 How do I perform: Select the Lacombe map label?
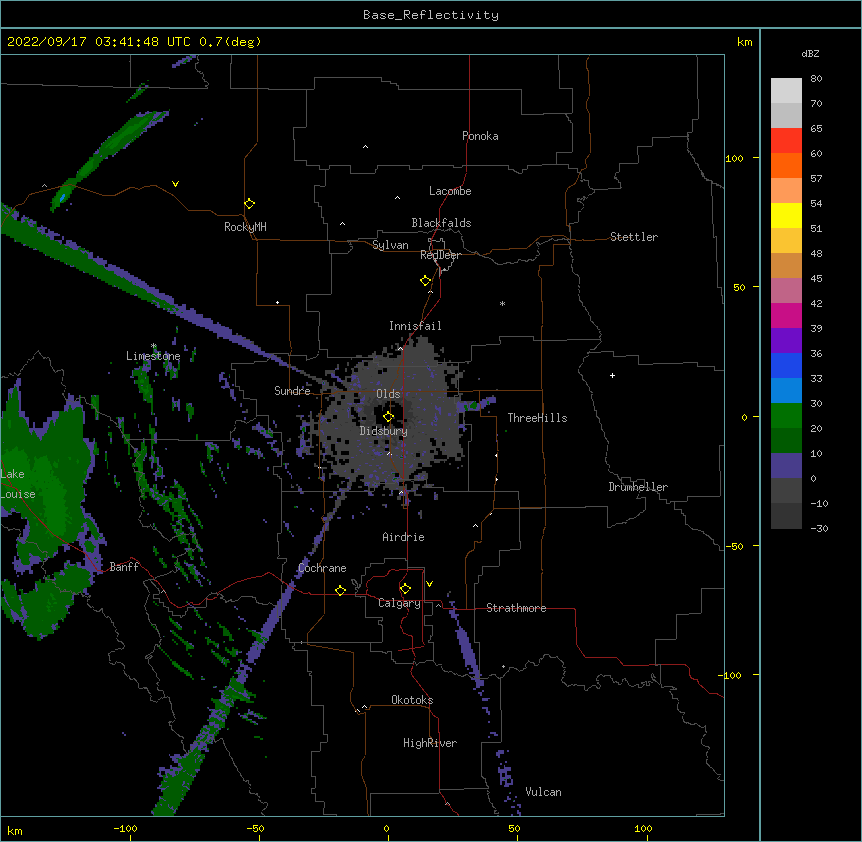click(450, 191)
